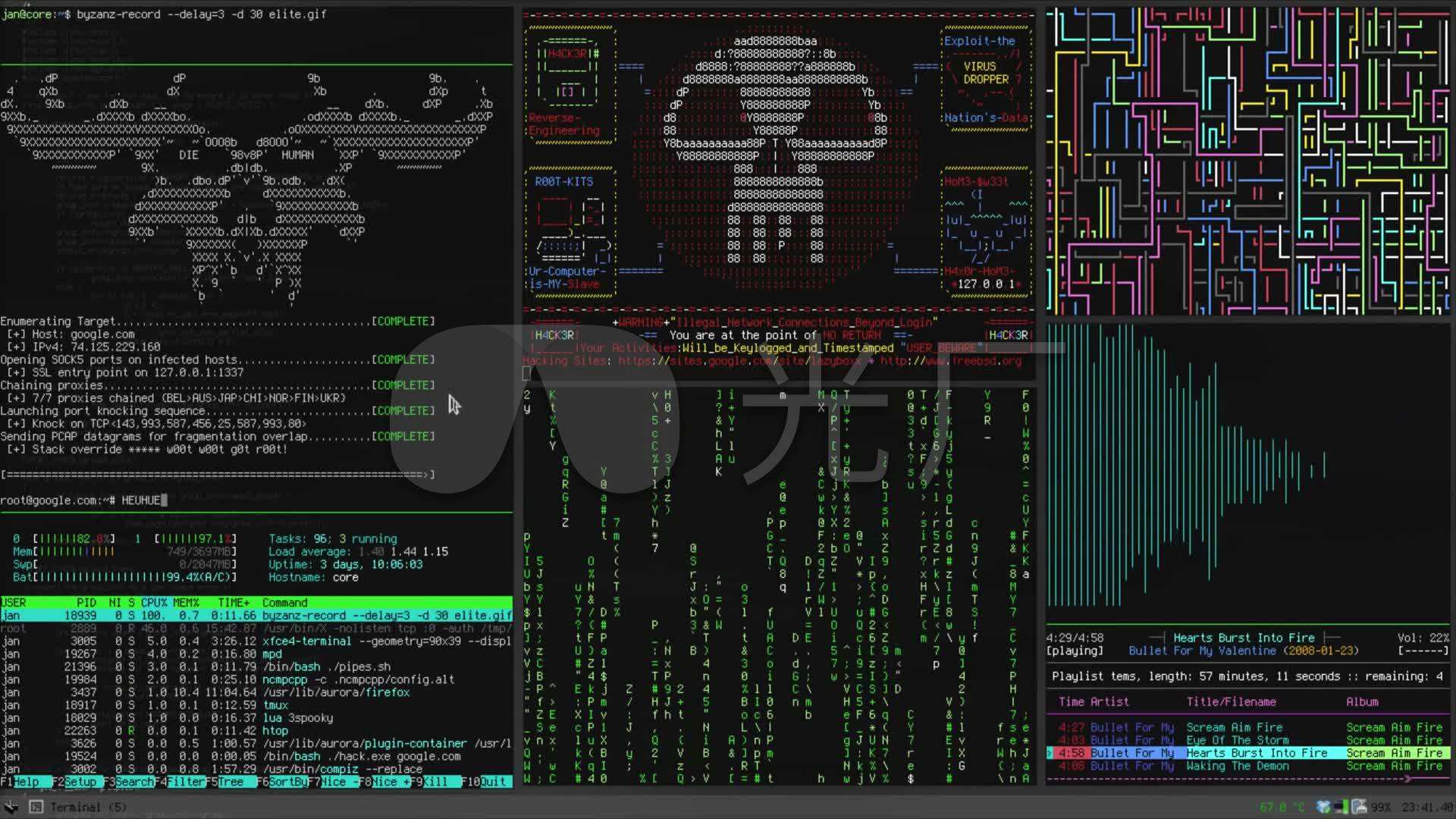The image size is (1456, 819).
Task: Click the Artist column header in ncmpcpp
Action: pos(1109,702)
